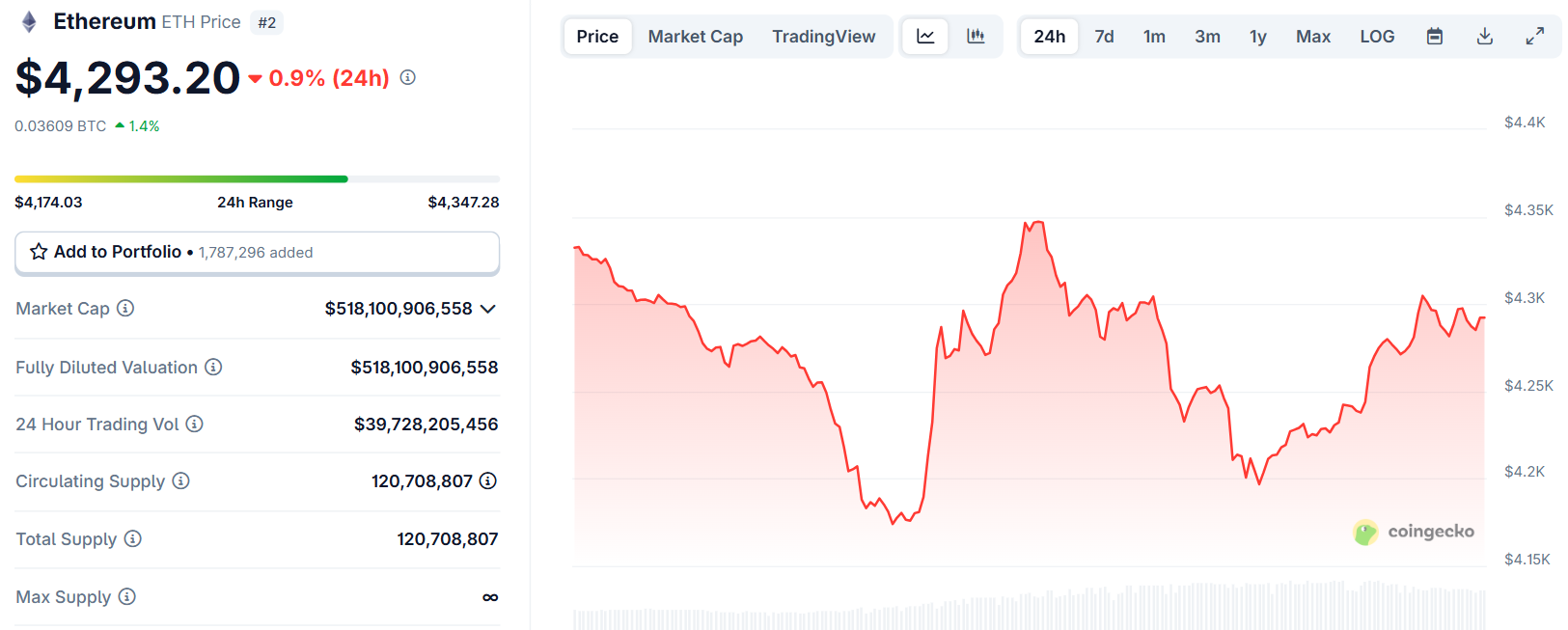Open the TradingView chart tab
The height and width of the screenshot is (630, 1568).
click(823, 37)
